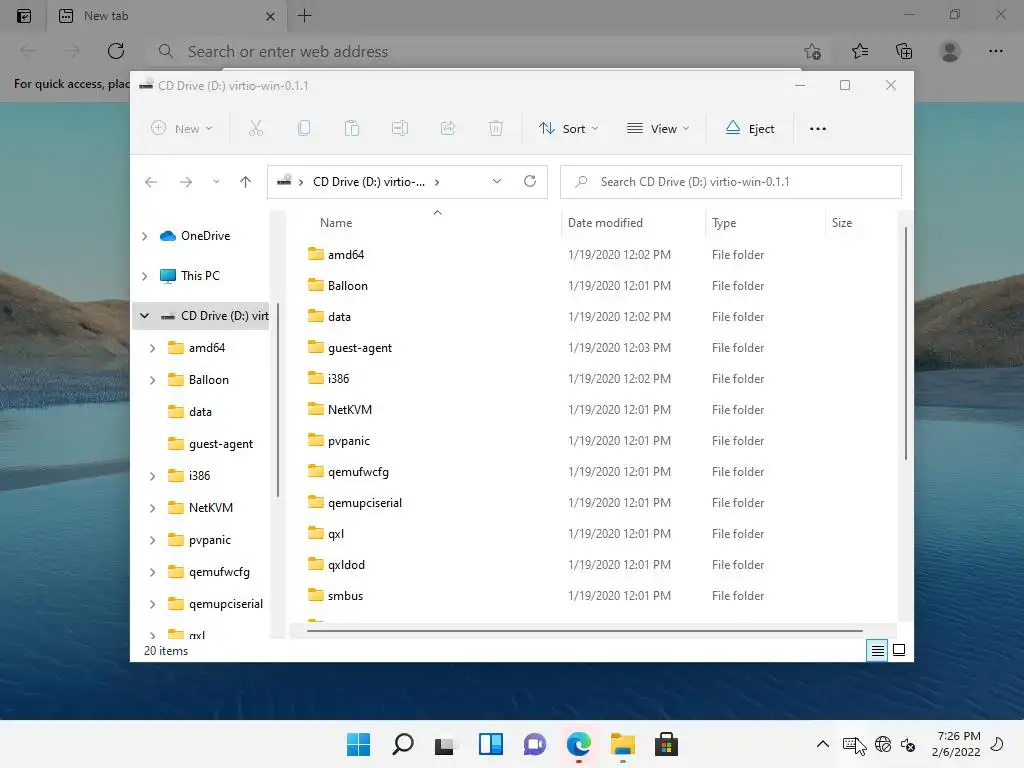
Task: Open the New item dropdown
Action: [182, 129]
